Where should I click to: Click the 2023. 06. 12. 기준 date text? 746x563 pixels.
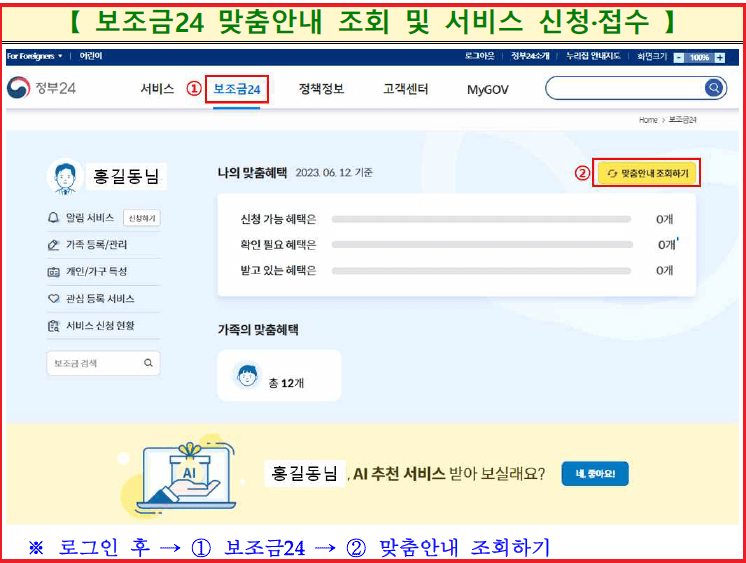coord(334,173)
